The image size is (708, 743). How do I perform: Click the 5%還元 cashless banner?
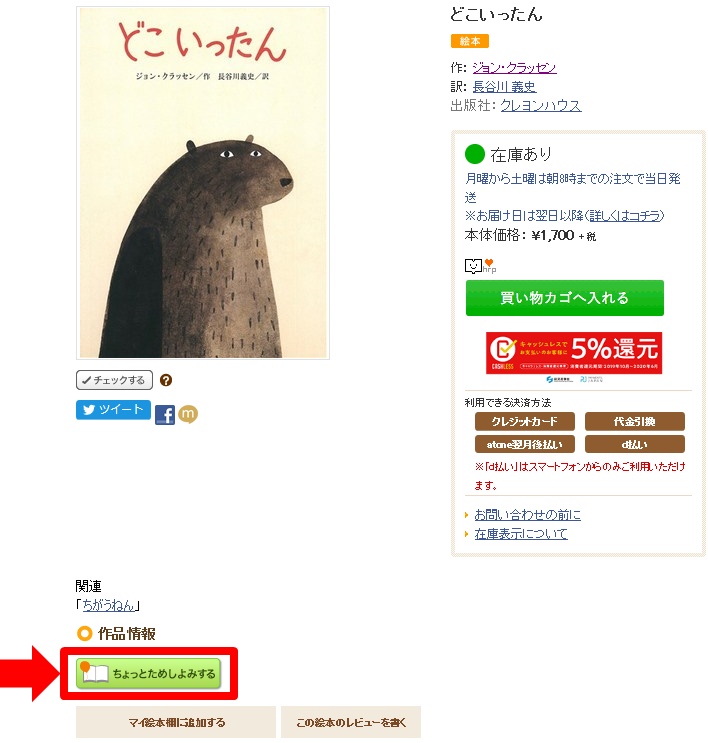coord(574,353)
